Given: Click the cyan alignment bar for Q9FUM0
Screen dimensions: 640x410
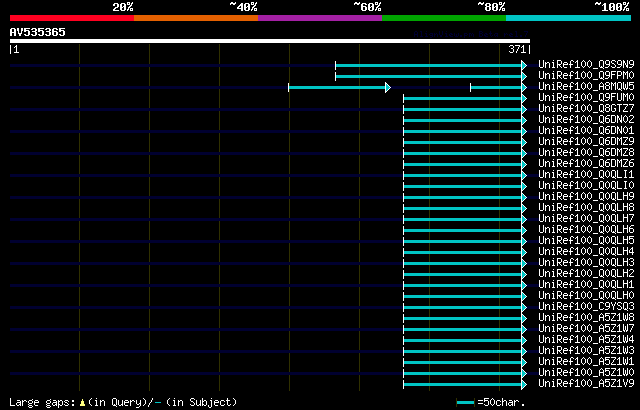Looking at the screenshot, I should tap(465, 98).
